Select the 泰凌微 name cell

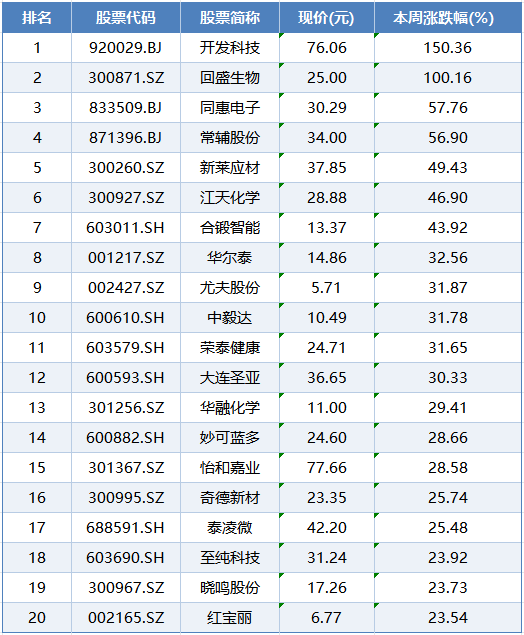tap(230, 528)
